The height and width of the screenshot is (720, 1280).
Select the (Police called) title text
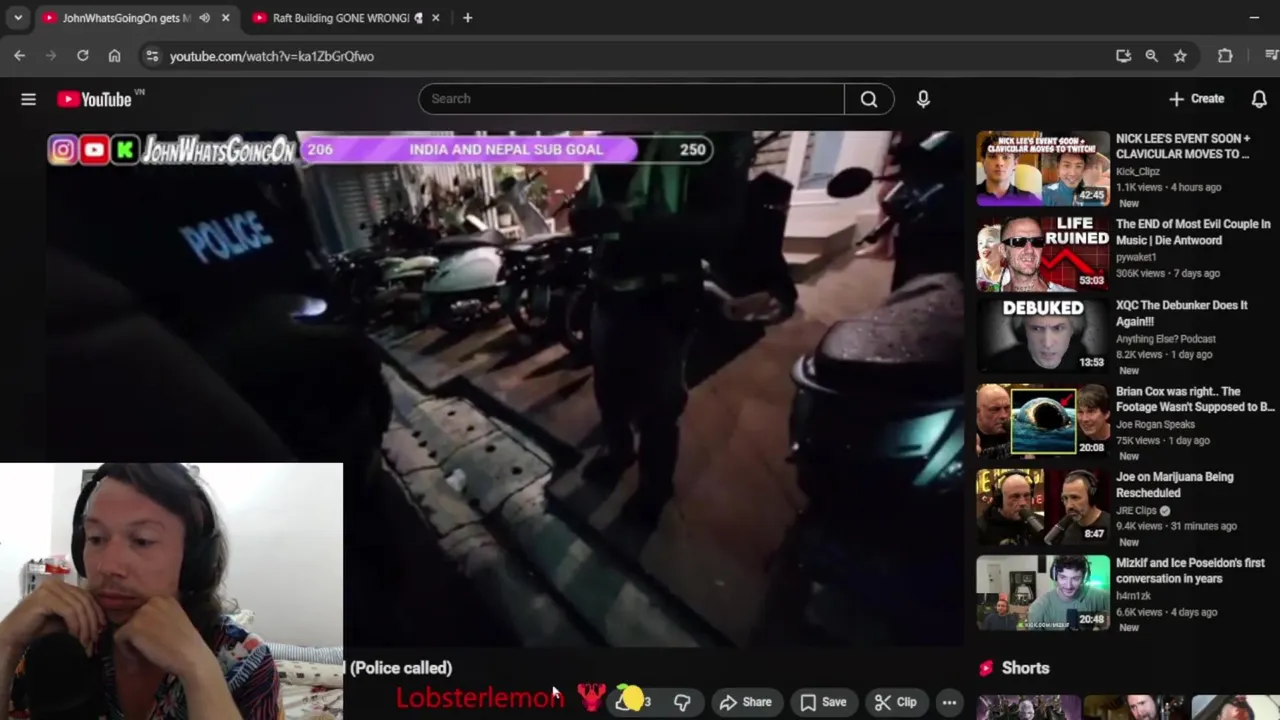(401, 668)
